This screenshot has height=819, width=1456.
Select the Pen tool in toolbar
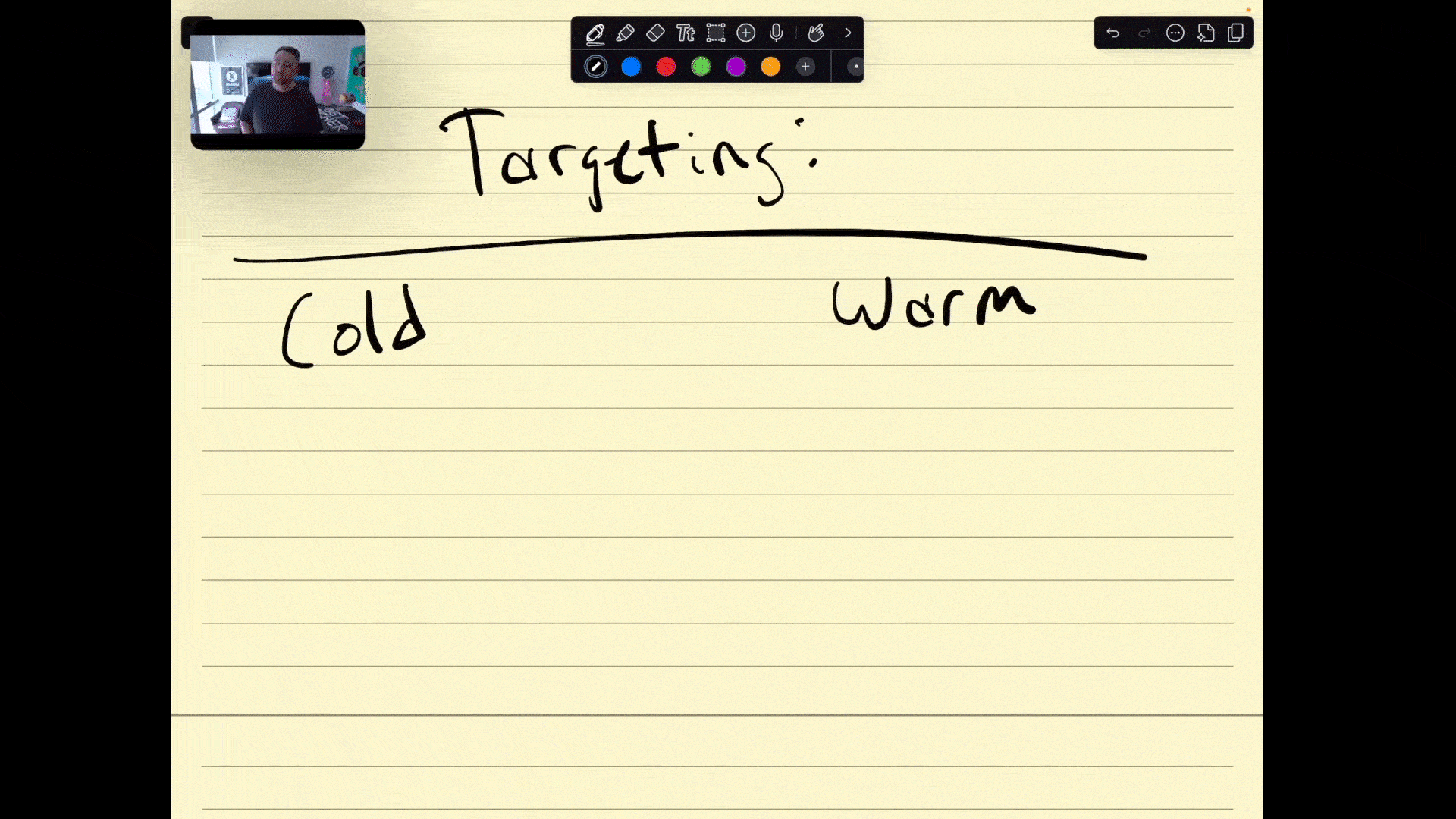coord(595,33)
